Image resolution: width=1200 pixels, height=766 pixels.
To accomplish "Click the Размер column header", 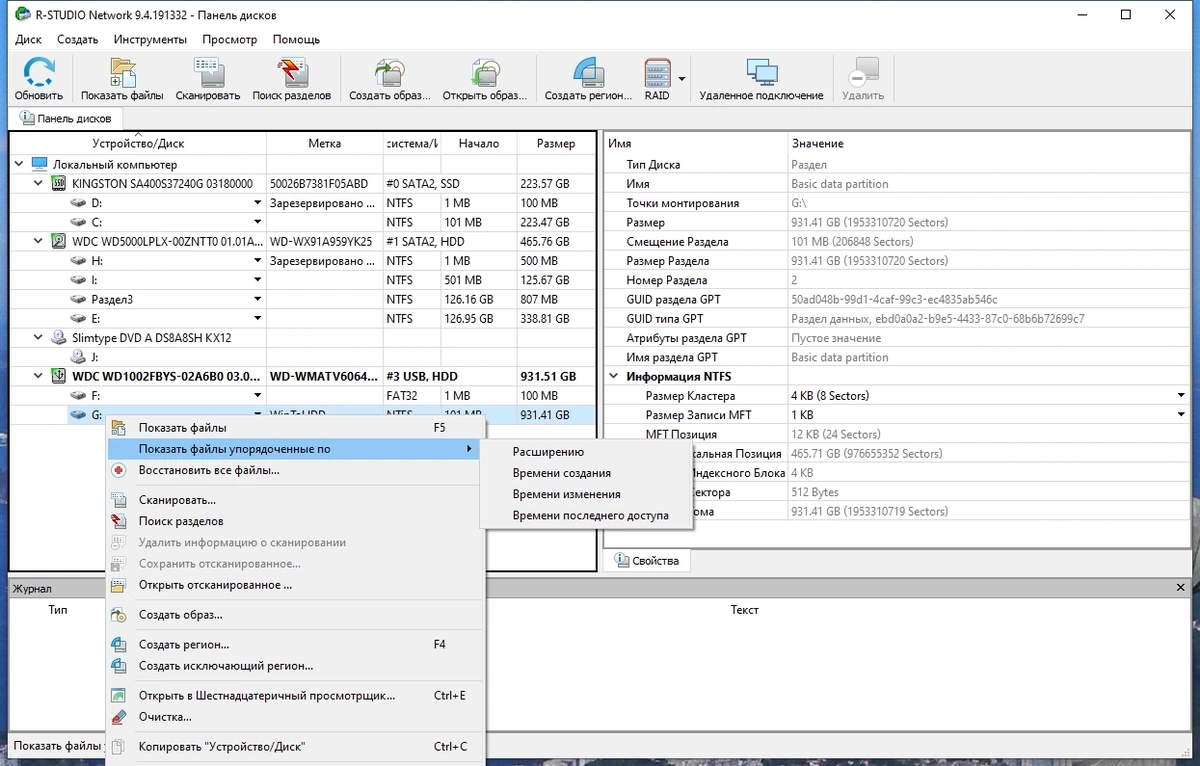I will pyautogui.click(x=556, y=143).
